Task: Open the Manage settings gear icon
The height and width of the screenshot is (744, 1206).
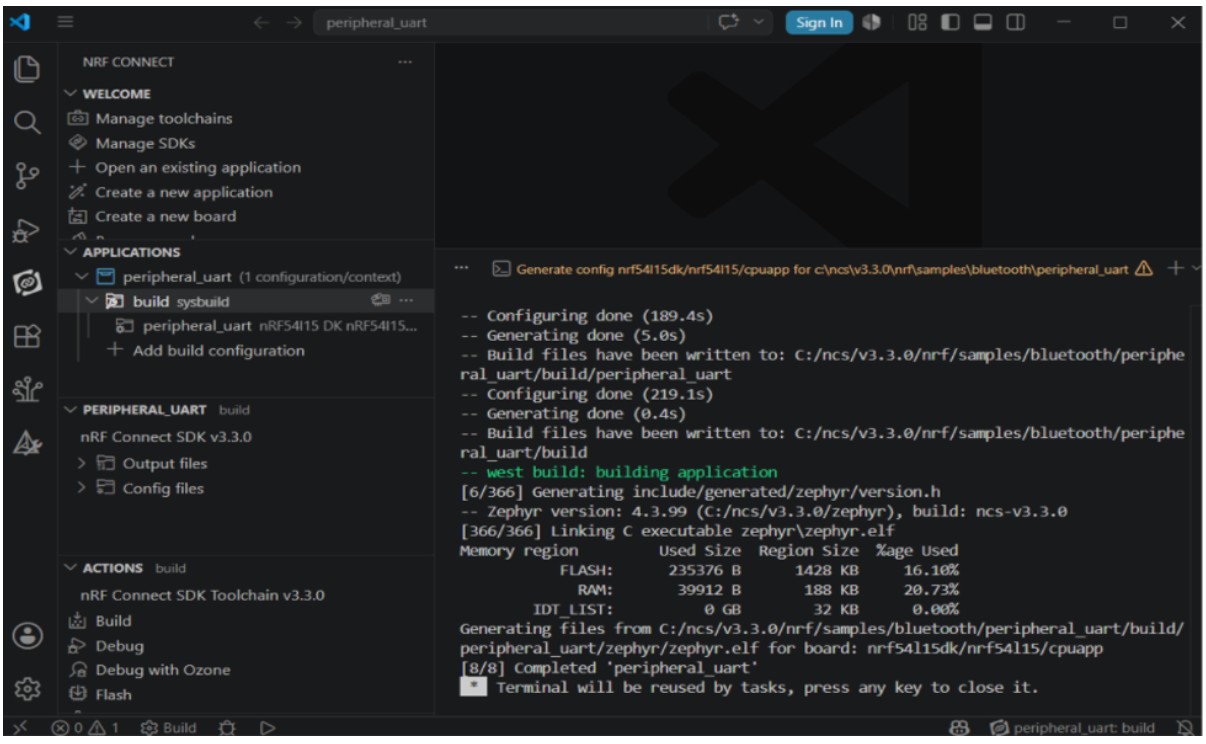Action: [27, 689]
